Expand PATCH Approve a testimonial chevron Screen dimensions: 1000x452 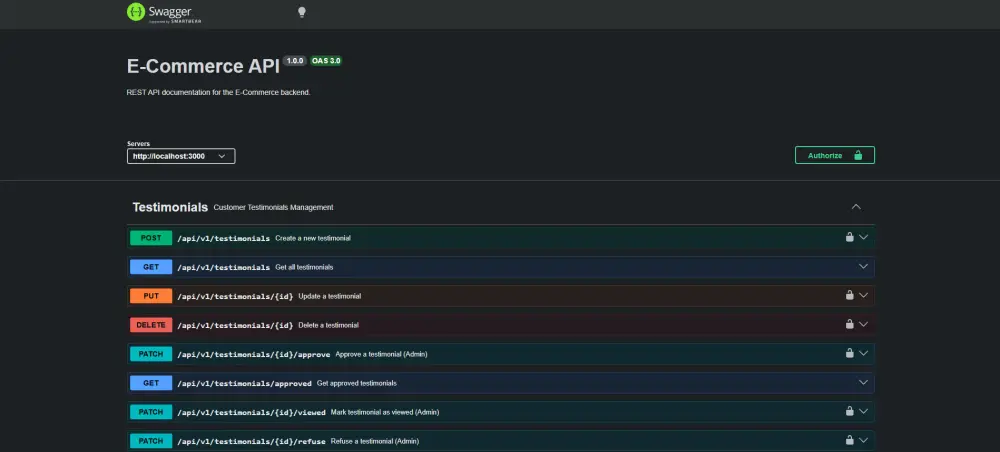[864, 353]
